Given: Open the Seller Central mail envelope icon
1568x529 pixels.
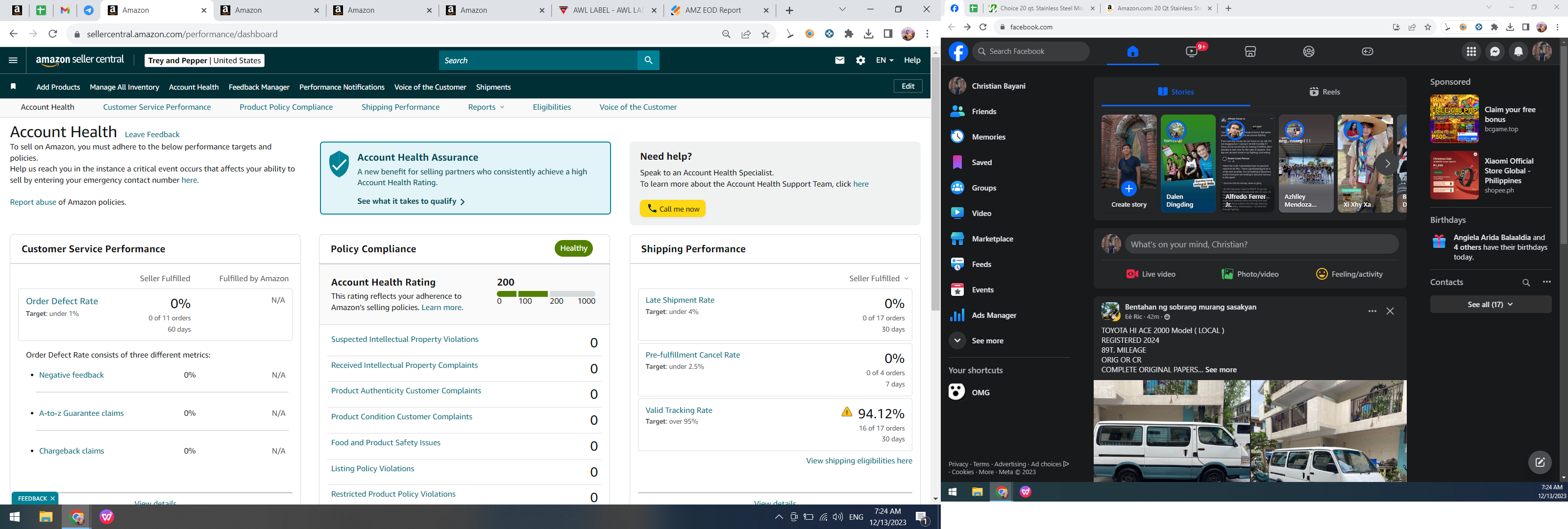Looking at the screenshot, I should coord(839,60).
